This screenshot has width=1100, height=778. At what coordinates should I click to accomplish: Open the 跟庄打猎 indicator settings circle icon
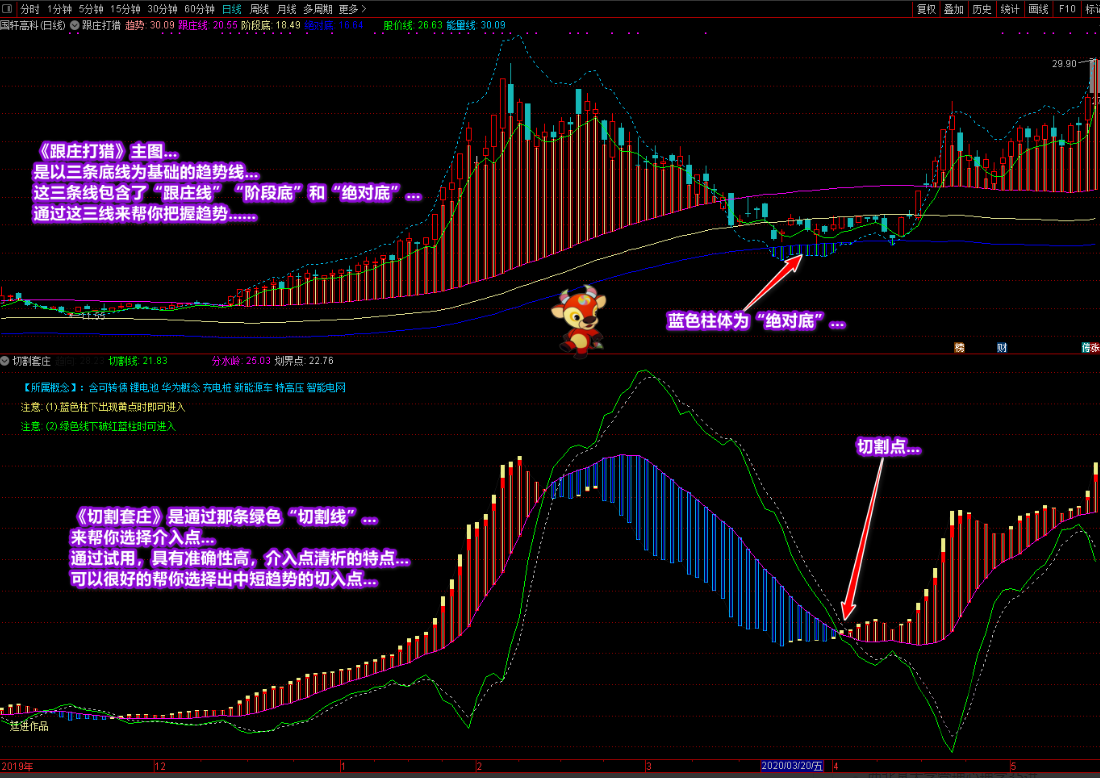click(x=75, y=25)
